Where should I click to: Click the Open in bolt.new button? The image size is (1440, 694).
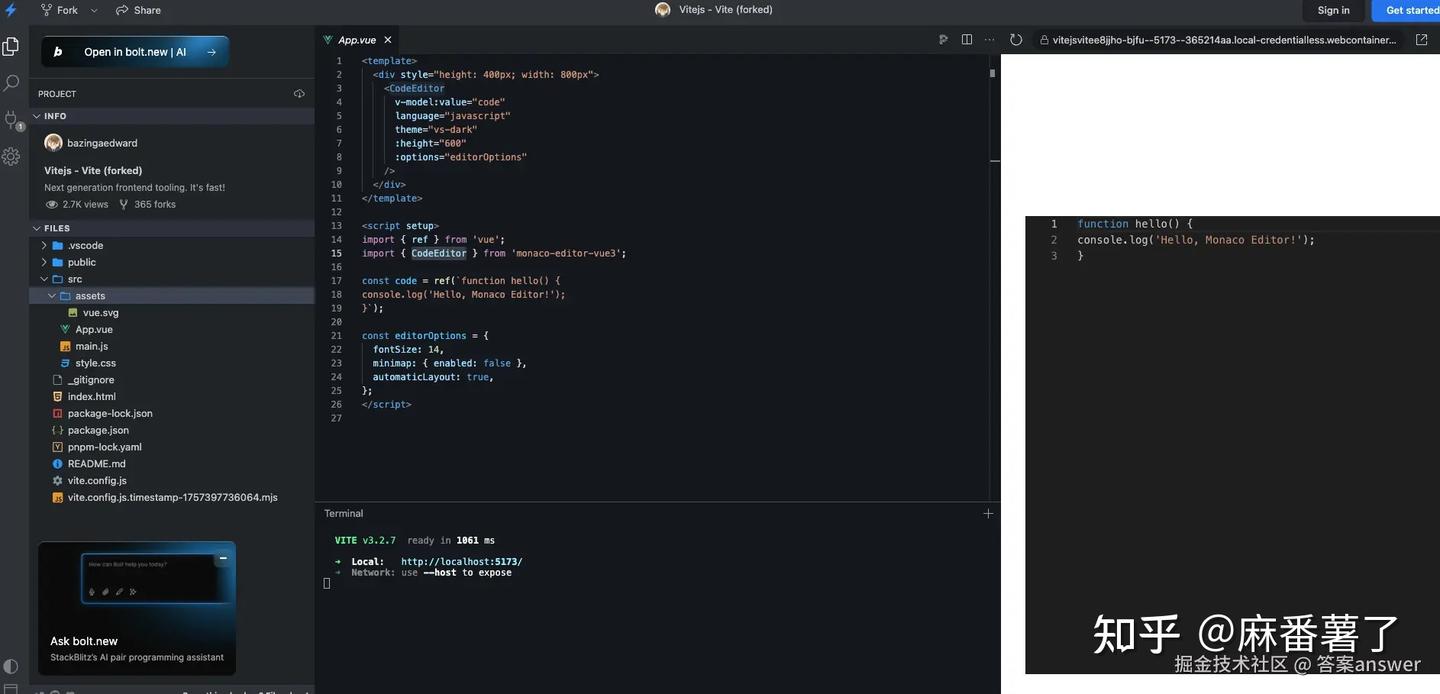click(x=134, y=51)
